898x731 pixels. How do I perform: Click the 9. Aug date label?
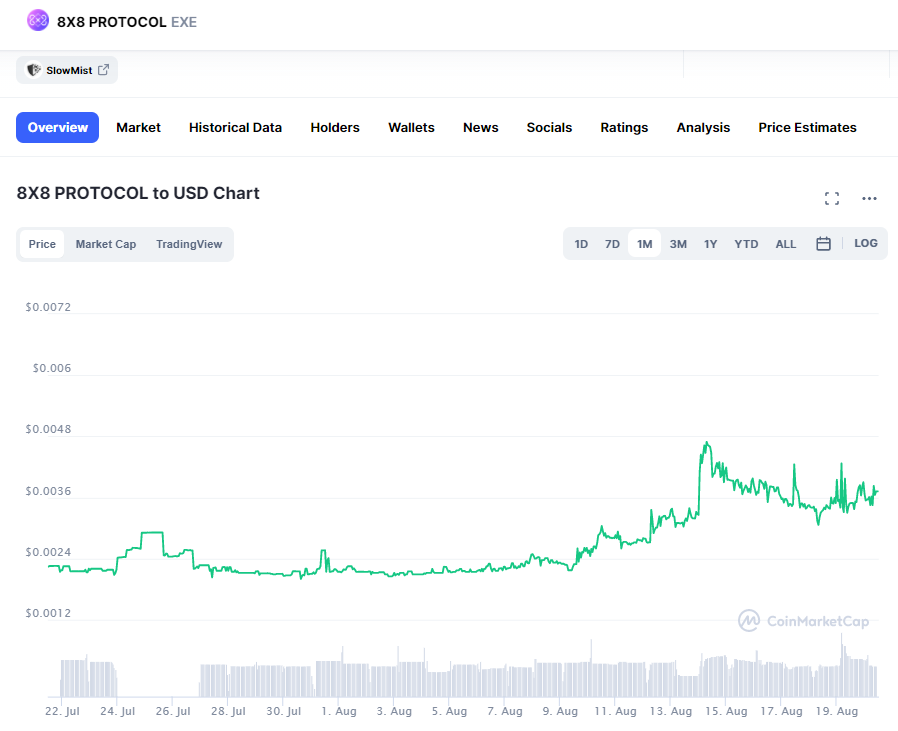[x=560, y=711]
